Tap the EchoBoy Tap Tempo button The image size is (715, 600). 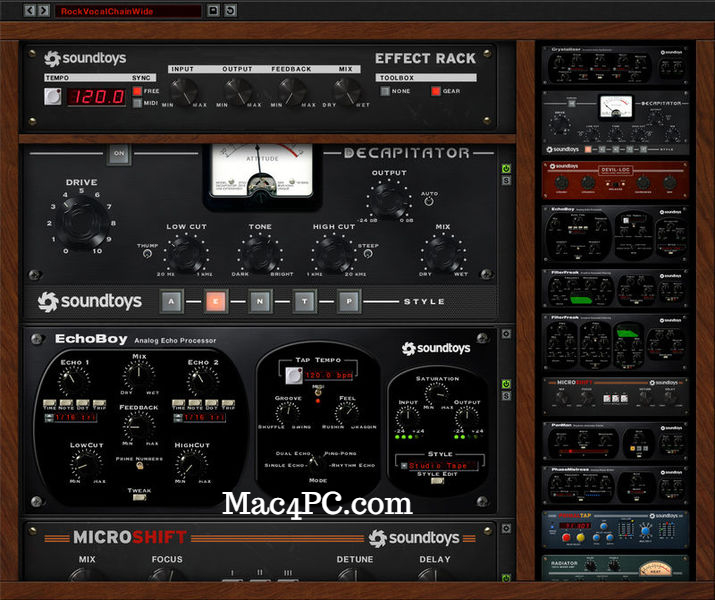coord(294,375)
